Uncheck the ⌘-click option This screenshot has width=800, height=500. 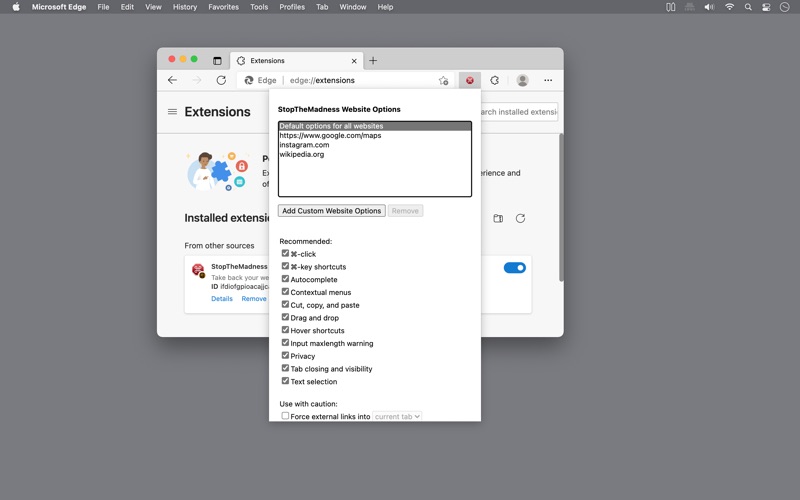click(285, 253)
